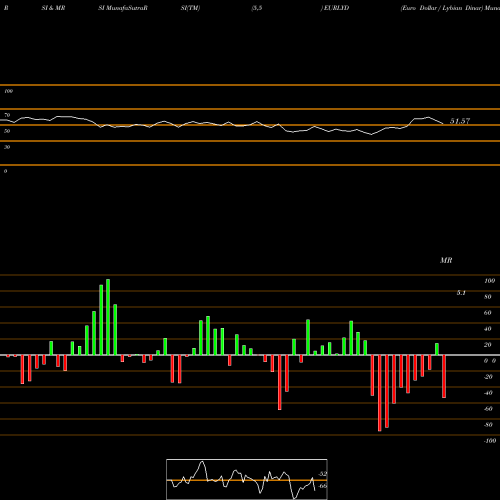The image size is (500, 500).
Task: Click the MR label above the histogram
Action: pos(446,260)
